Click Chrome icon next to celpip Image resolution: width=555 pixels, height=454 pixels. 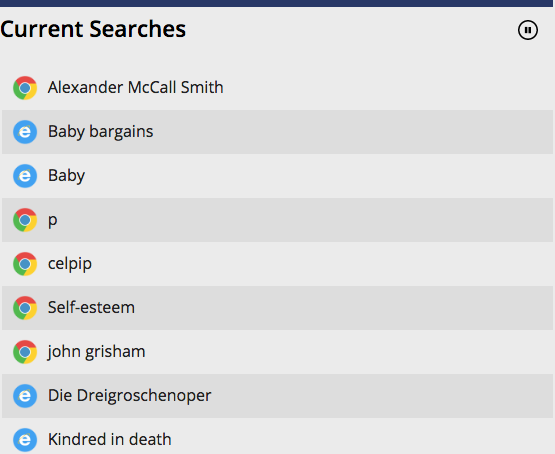click(x=25, y=264)
